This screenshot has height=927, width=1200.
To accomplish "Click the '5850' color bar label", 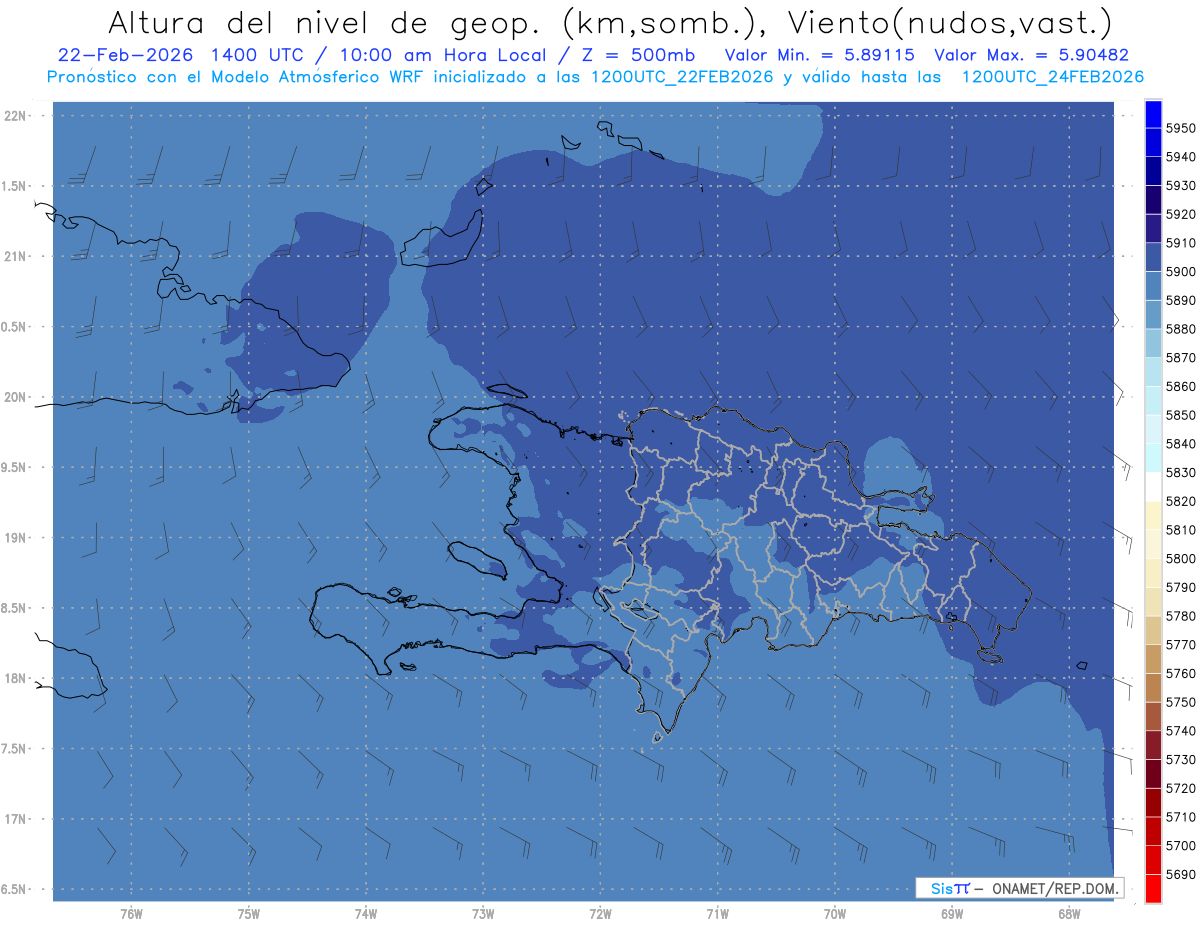I will click(x=1180, y=415).
